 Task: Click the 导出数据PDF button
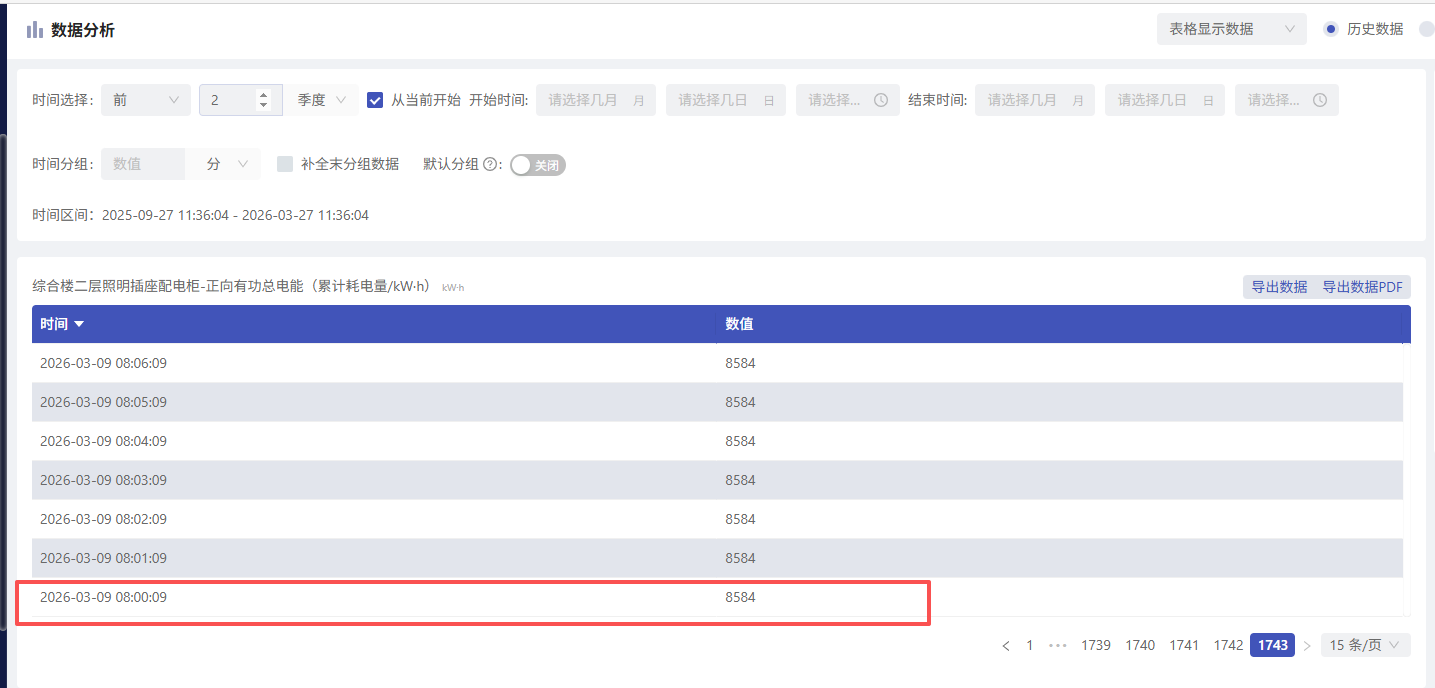pos(1363,287)
